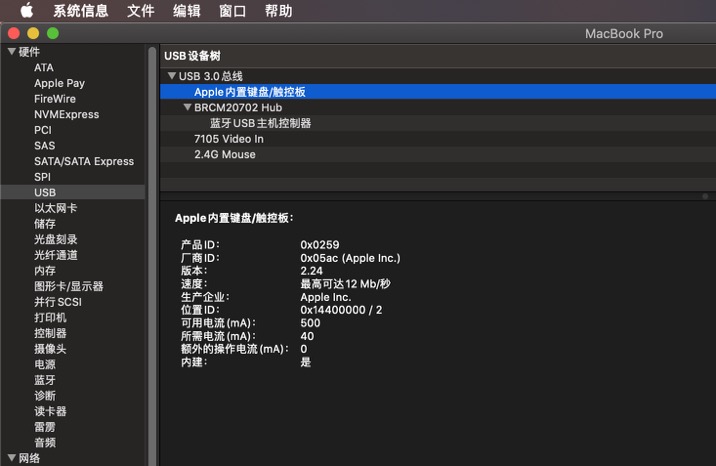Select 电源 in the sidebar

point(45,364)
